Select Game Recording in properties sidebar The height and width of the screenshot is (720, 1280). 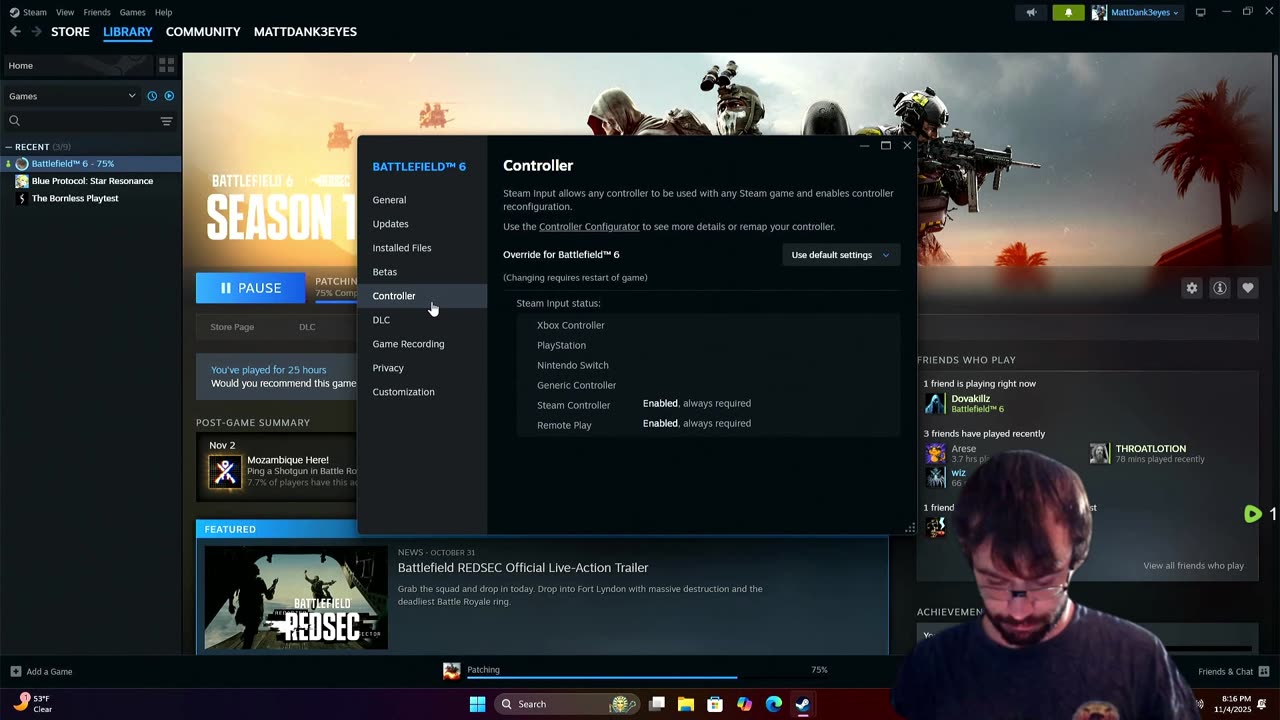point(422,344)
